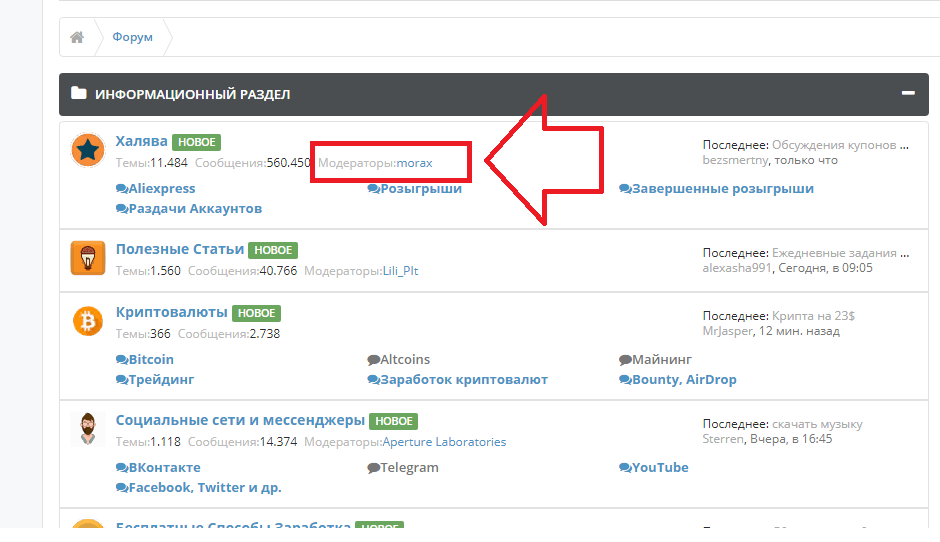Open the Форум breadcrumb link
The height and width of the screenshot is (542, 940).
(132, 37)
